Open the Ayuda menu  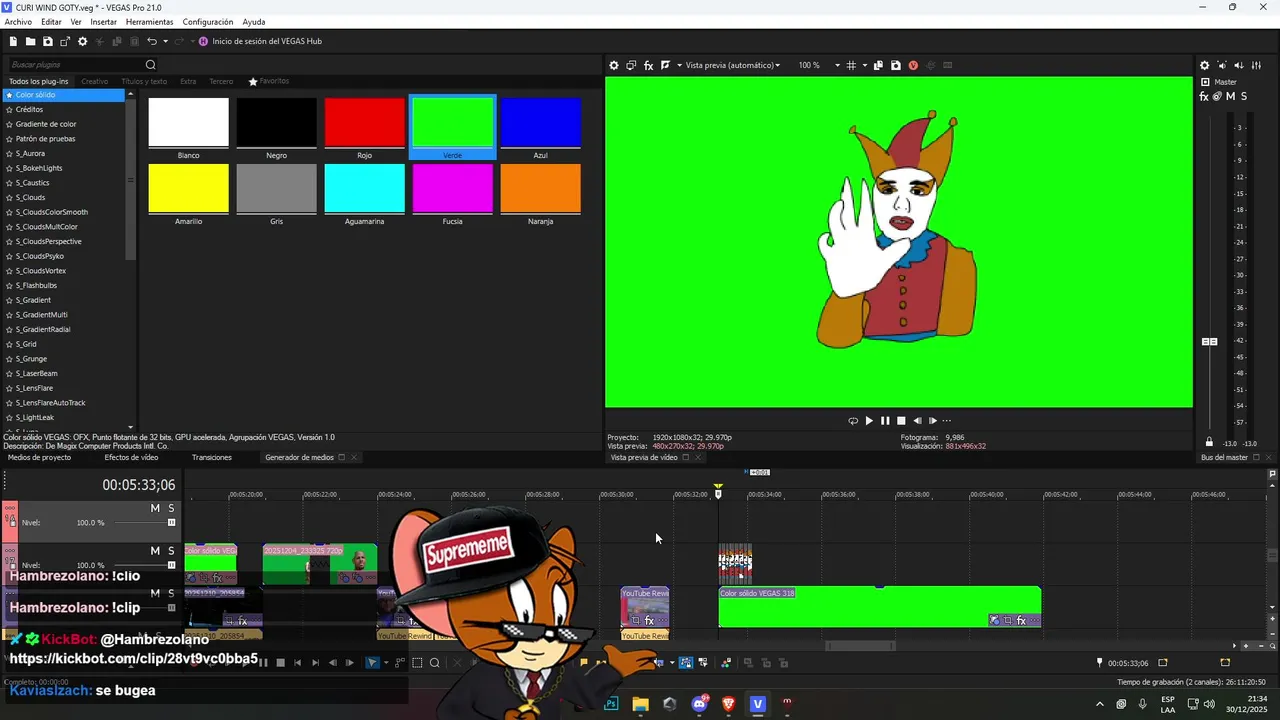point(254,22)
